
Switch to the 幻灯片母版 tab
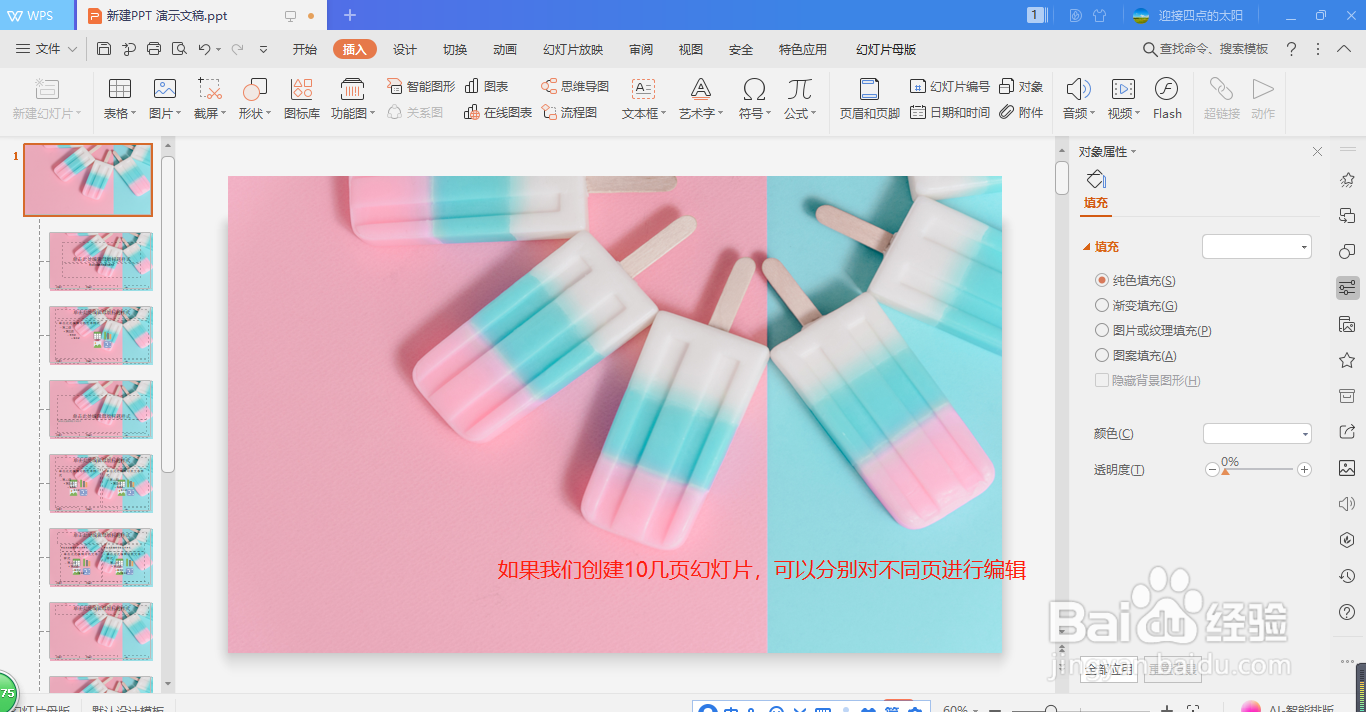coord(886,49)
